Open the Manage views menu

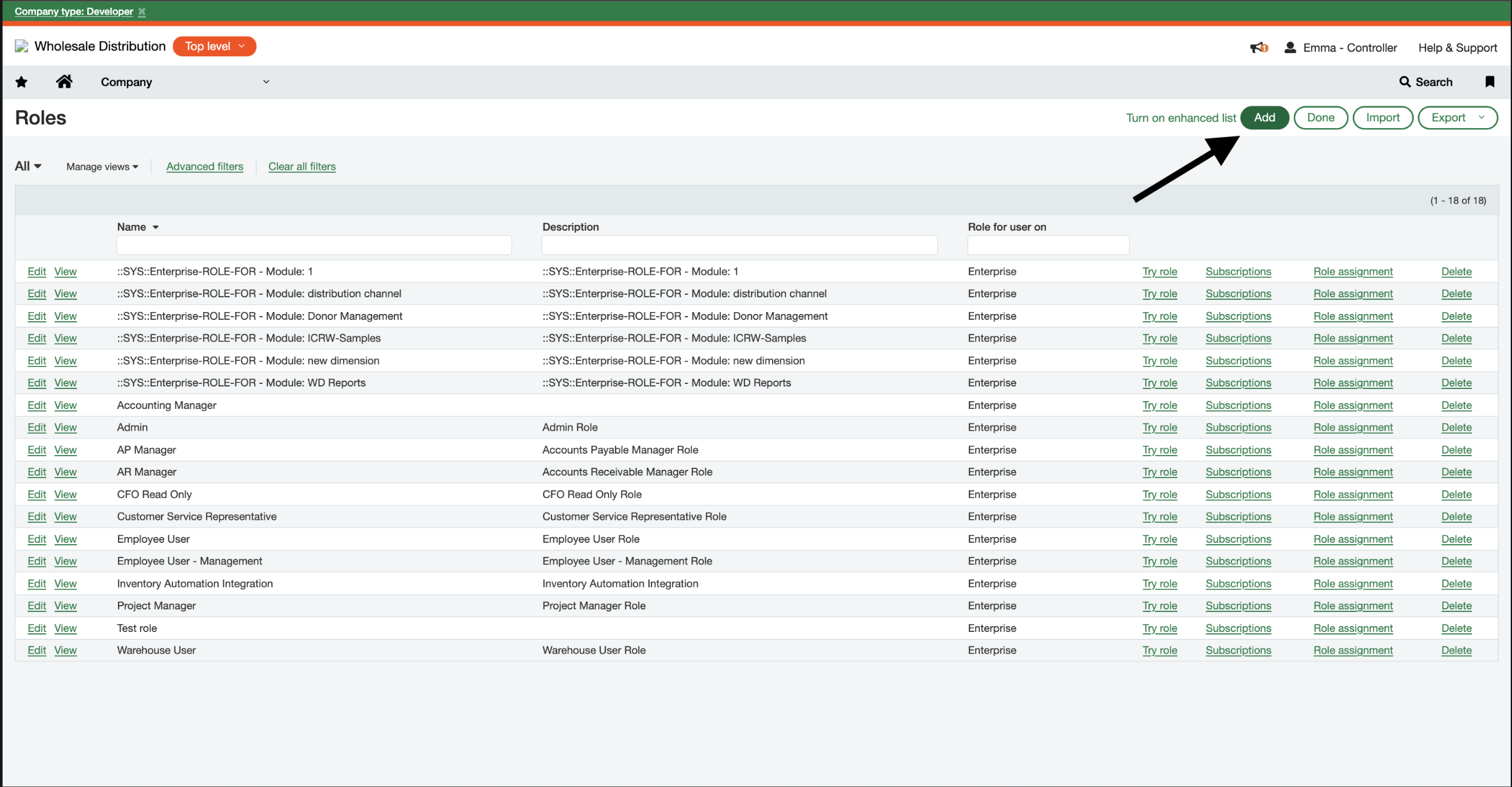(x=102, y=167)
